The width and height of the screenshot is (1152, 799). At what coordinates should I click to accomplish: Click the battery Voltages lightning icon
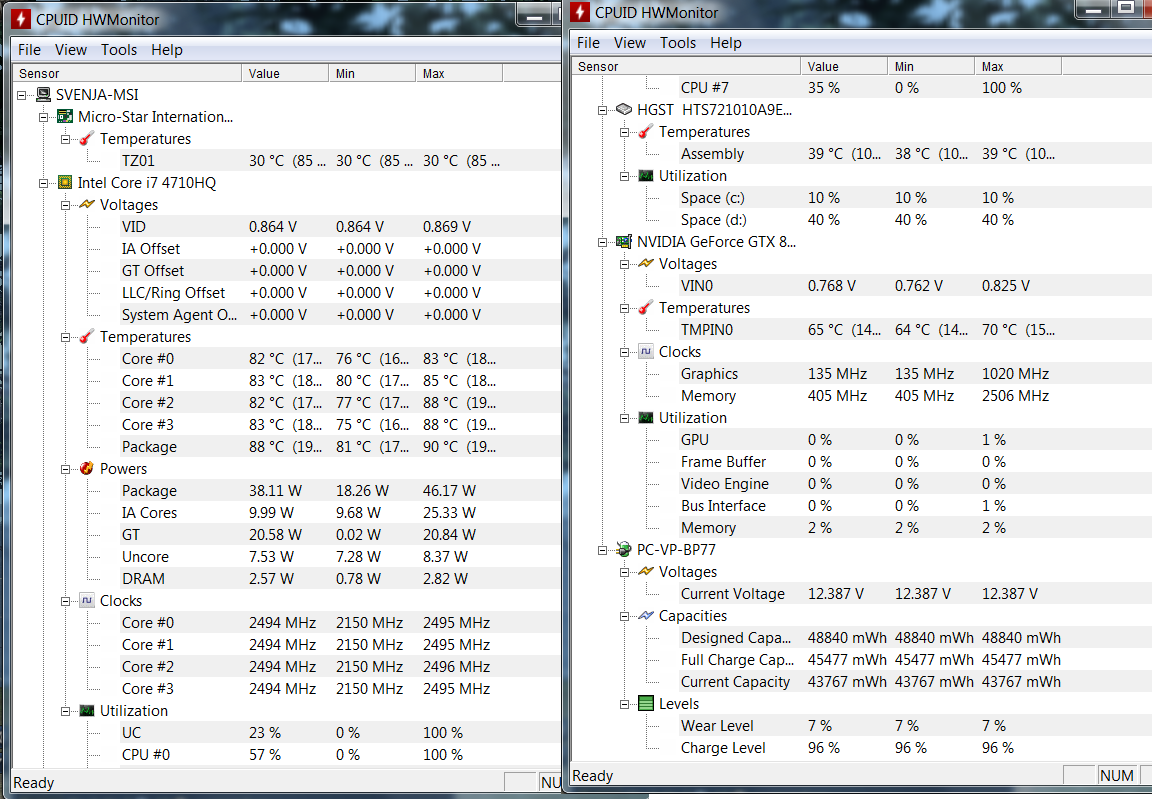646,571
